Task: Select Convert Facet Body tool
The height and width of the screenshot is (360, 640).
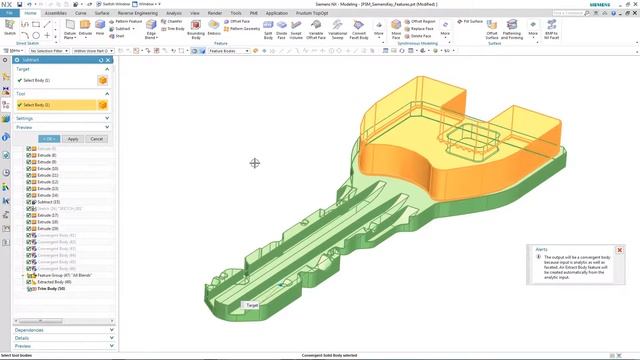Action: coord(359,30)
